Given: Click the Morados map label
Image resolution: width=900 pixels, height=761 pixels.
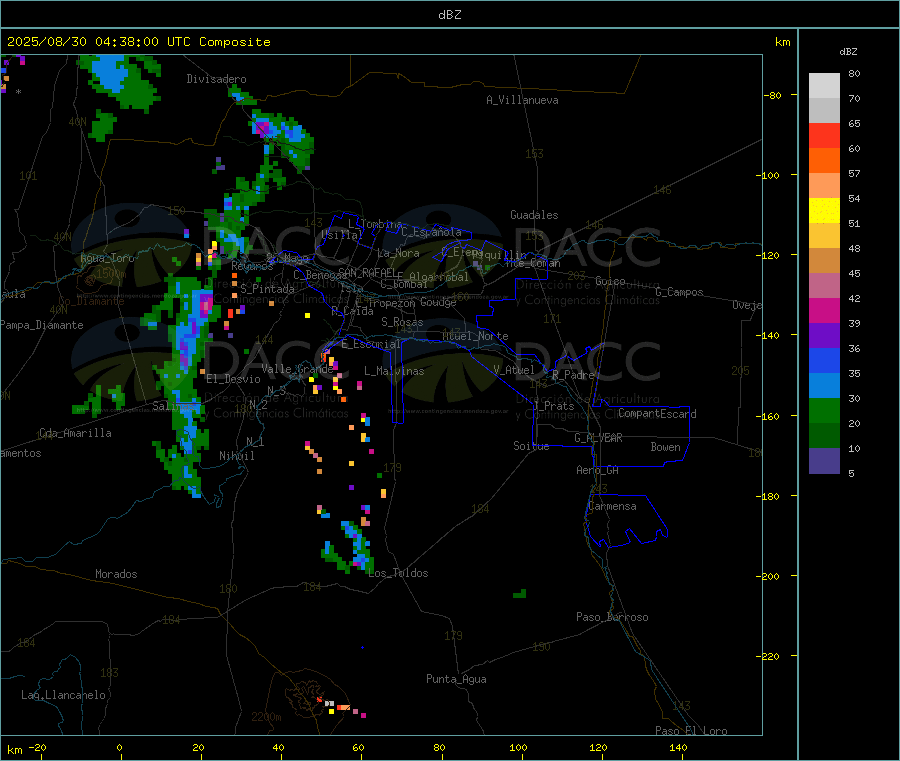Looking at the screenshot, I should click(x=116, y=574).
